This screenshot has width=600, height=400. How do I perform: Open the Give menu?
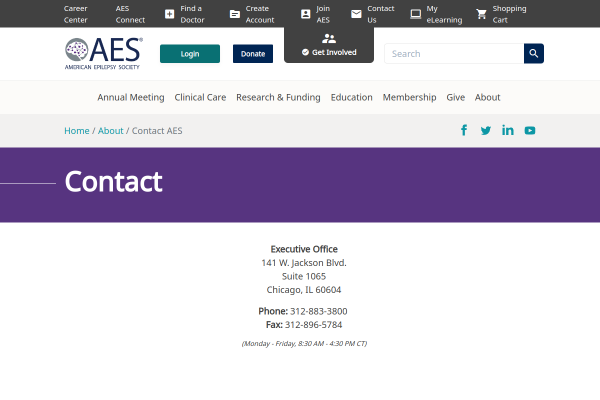click(x=455, y=97)
